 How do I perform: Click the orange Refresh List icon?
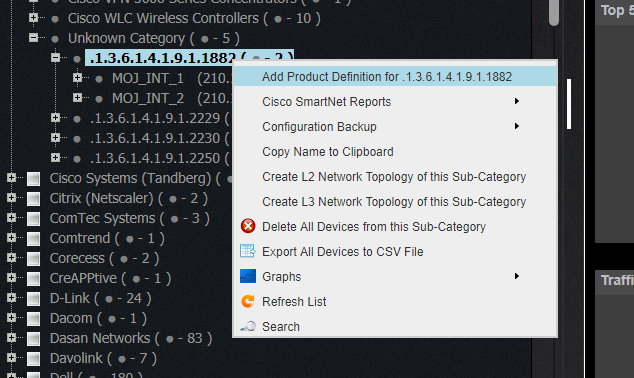point(247,301)
